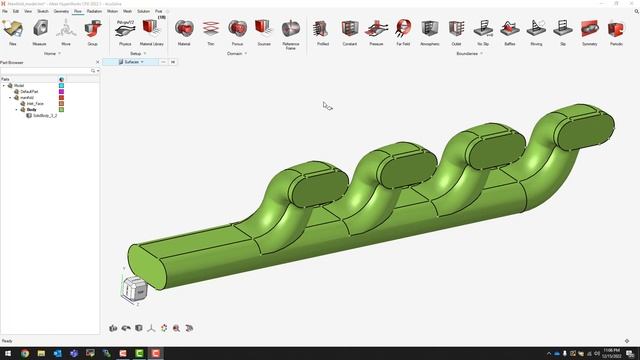Screen dimensions: 640x360
Task: Open the View menu
Action: coord(28,11)
